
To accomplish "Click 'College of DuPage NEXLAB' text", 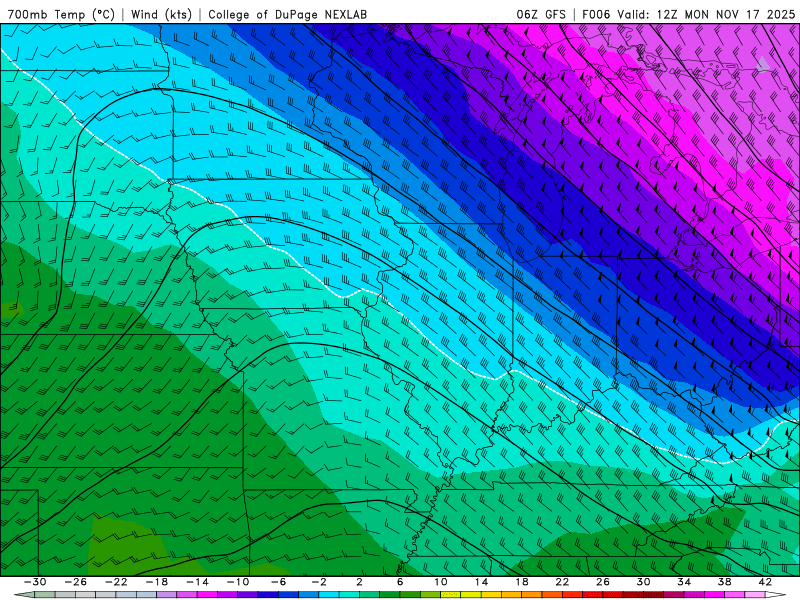I will click(287, 14).
